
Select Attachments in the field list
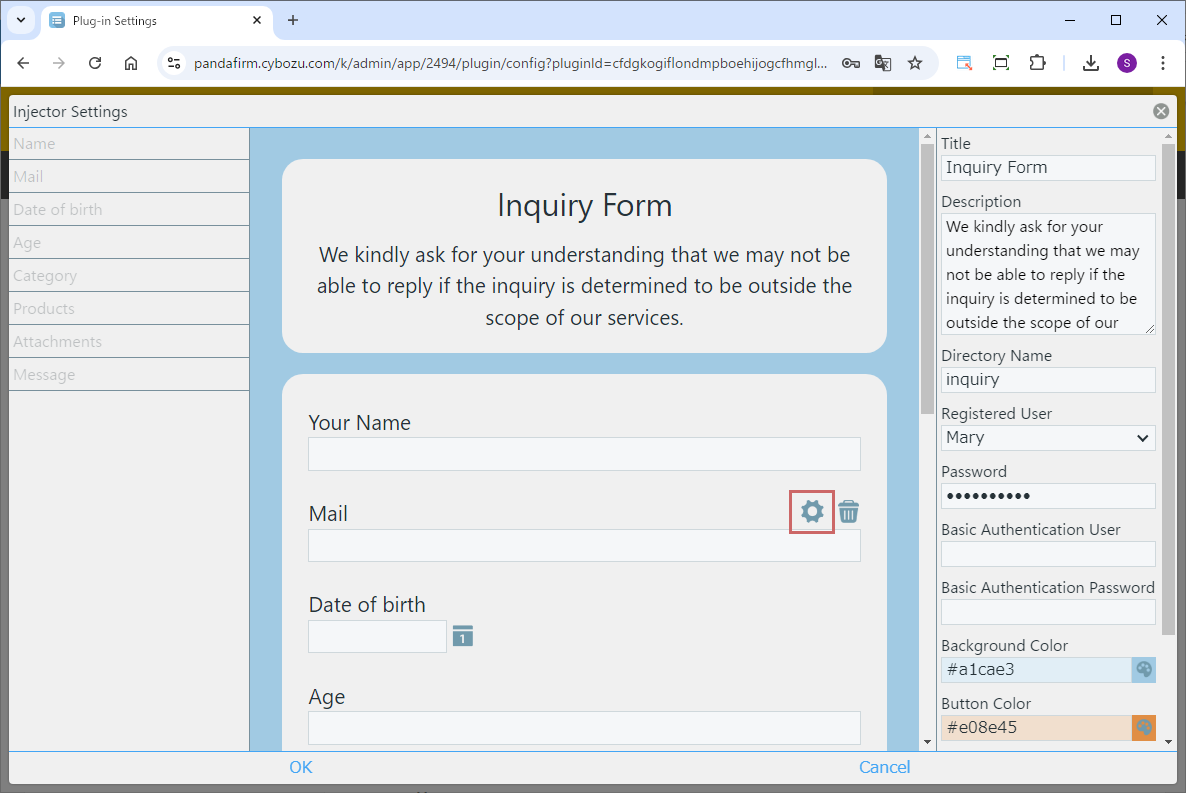(x=129, y=341)
